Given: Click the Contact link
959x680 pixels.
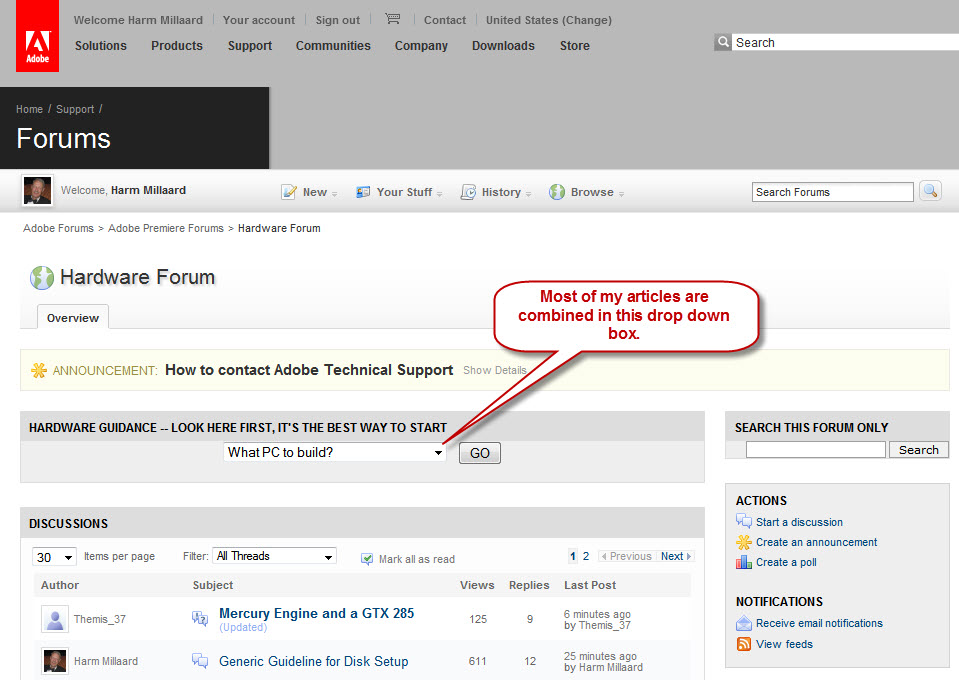Looking at the screenshot, I should (x=445, y=20).
